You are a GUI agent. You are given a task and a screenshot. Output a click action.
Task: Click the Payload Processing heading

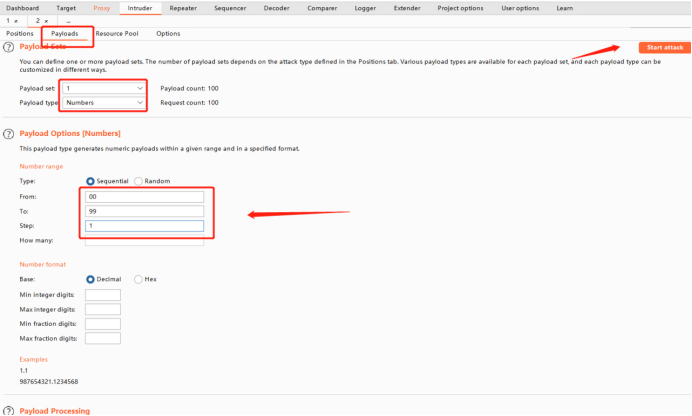point(54,411)
